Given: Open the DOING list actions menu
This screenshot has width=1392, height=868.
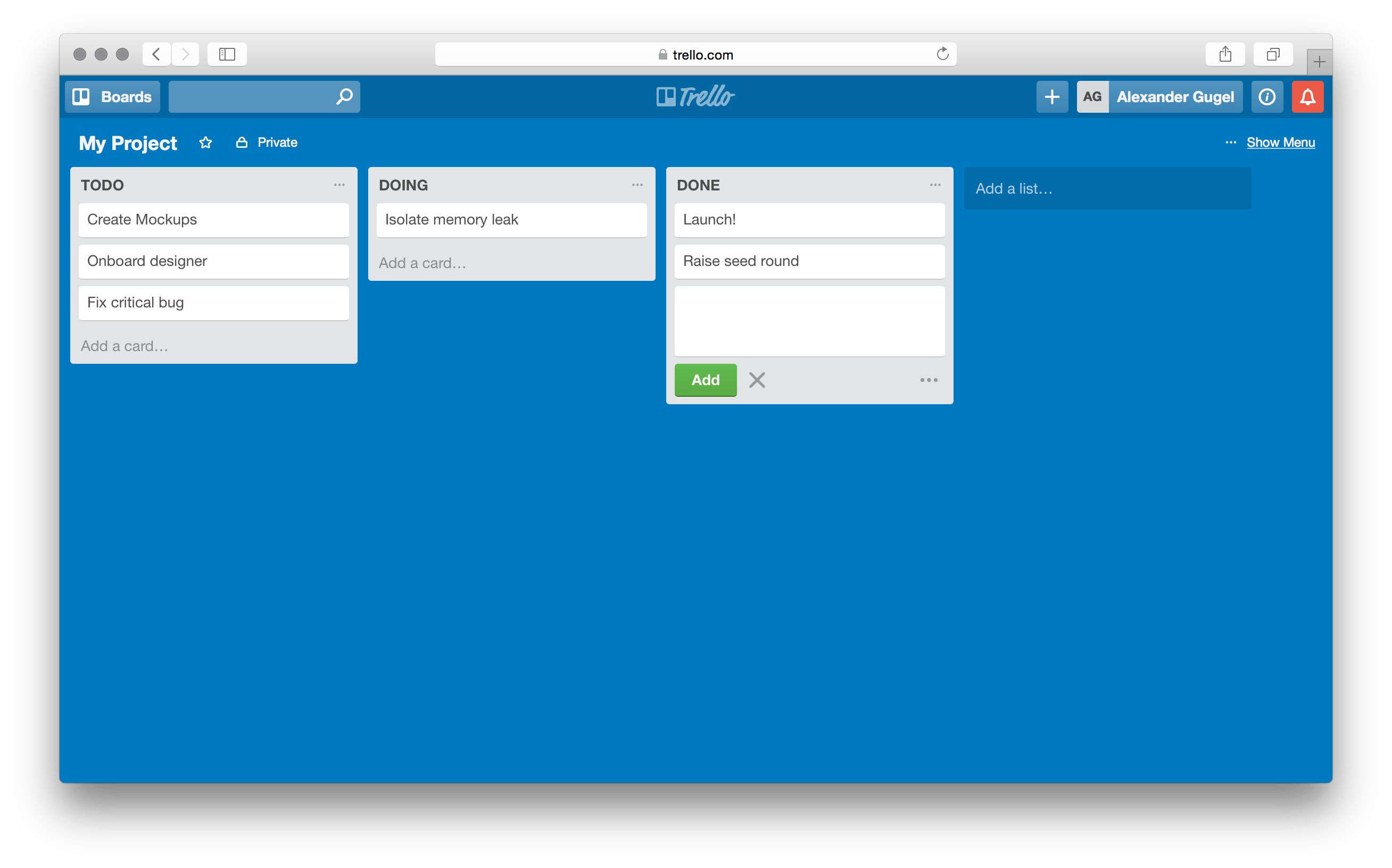Looking at the screenshot, I should coord(637,185).
